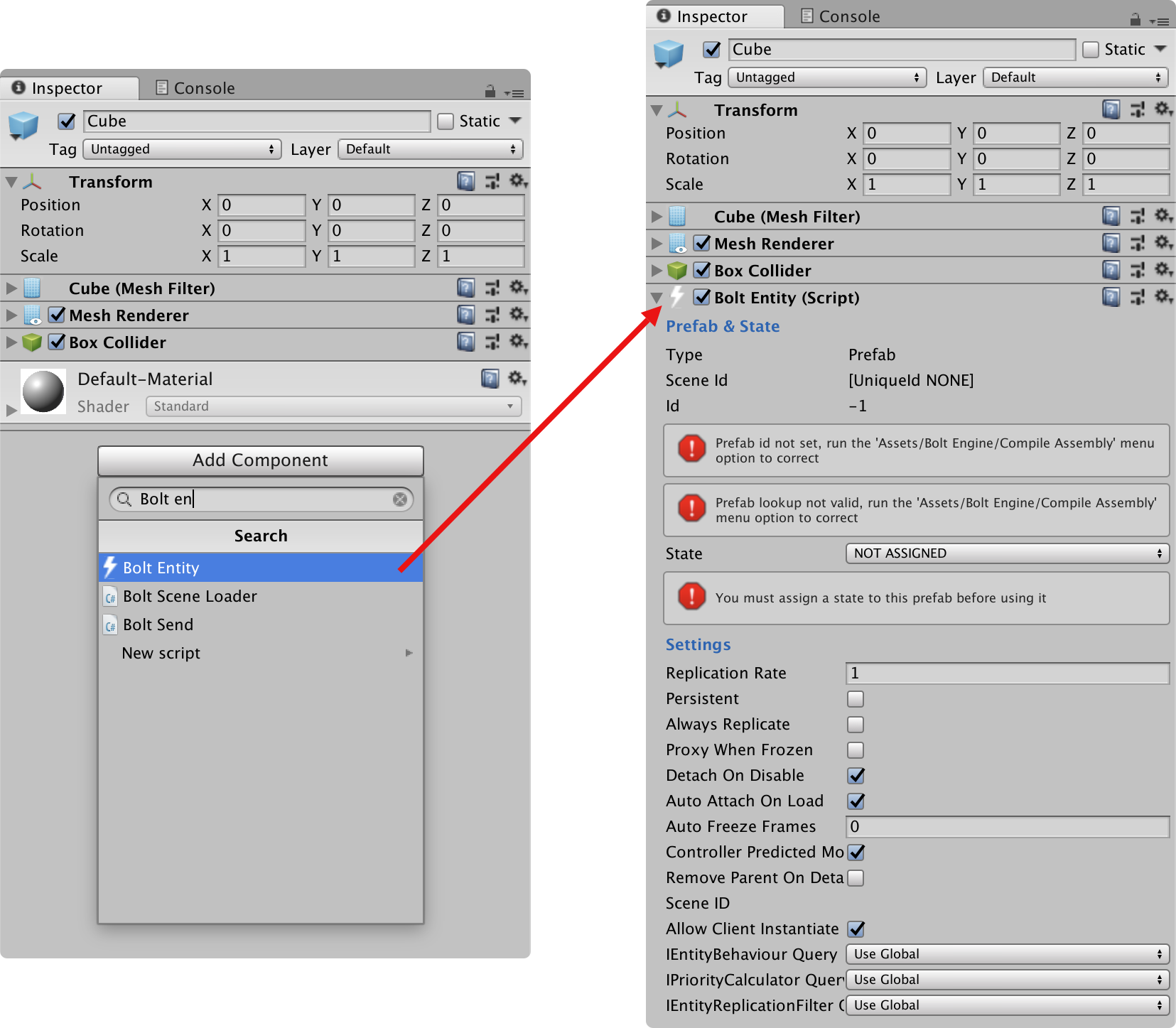1176x1028 pixels.
Task: Select Bolt Entity in search results
Action: 261,568
